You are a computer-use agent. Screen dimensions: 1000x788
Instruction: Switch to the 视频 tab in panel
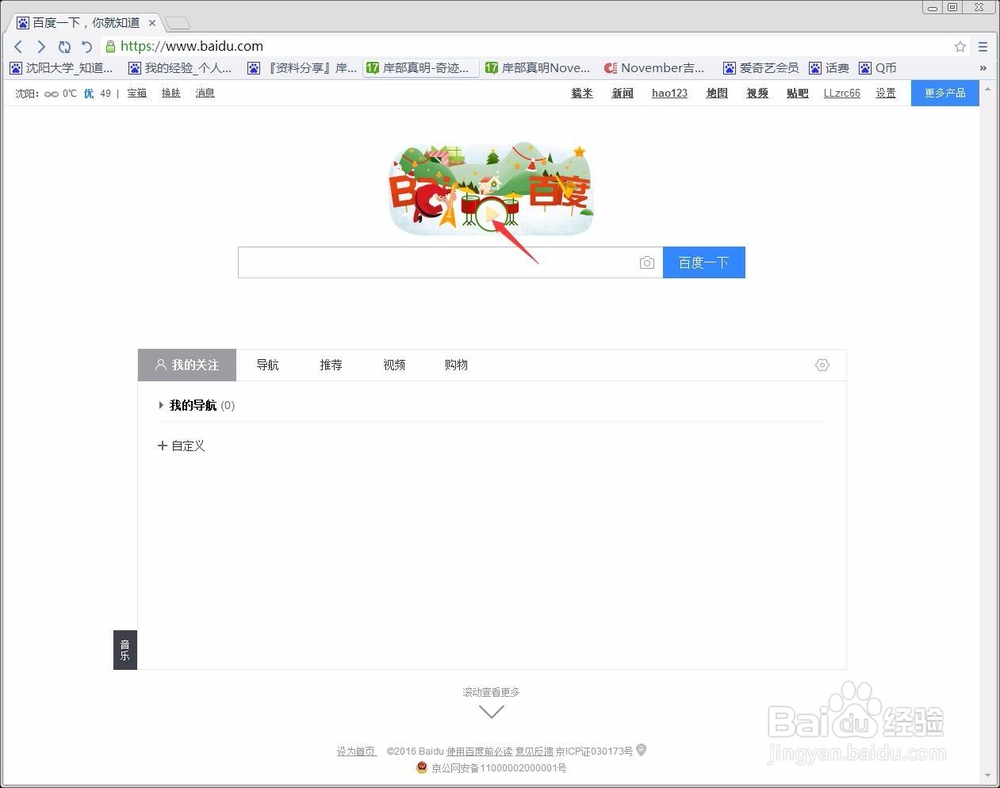pos(394,365)
